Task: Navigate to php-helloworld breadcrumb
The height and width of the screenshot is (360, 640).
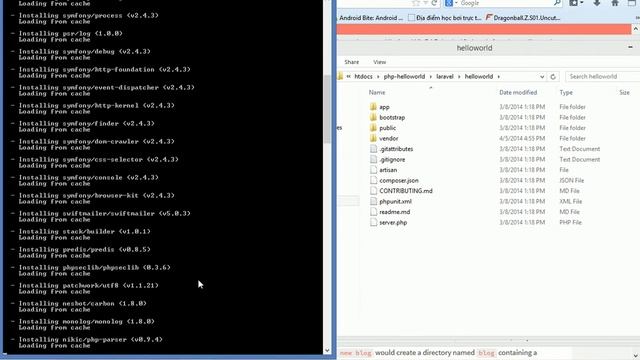Action: click(x=404, y=77)
